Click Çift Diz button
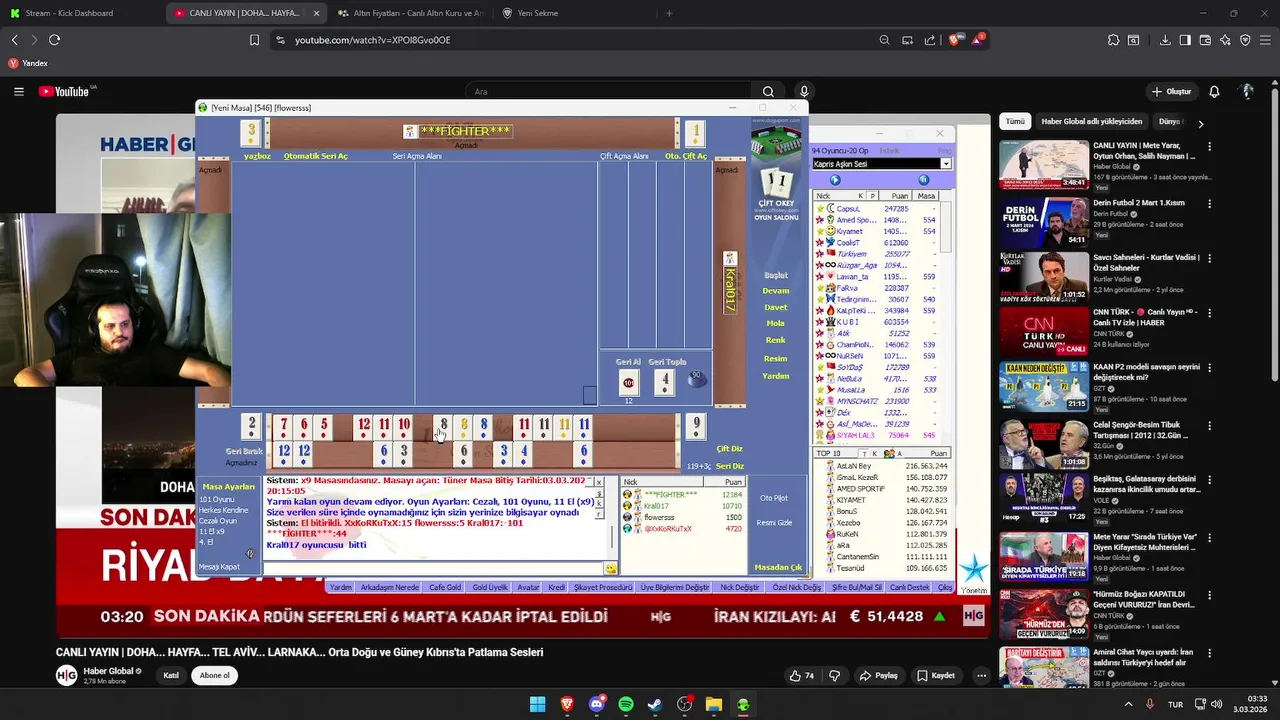 (730, 449)
